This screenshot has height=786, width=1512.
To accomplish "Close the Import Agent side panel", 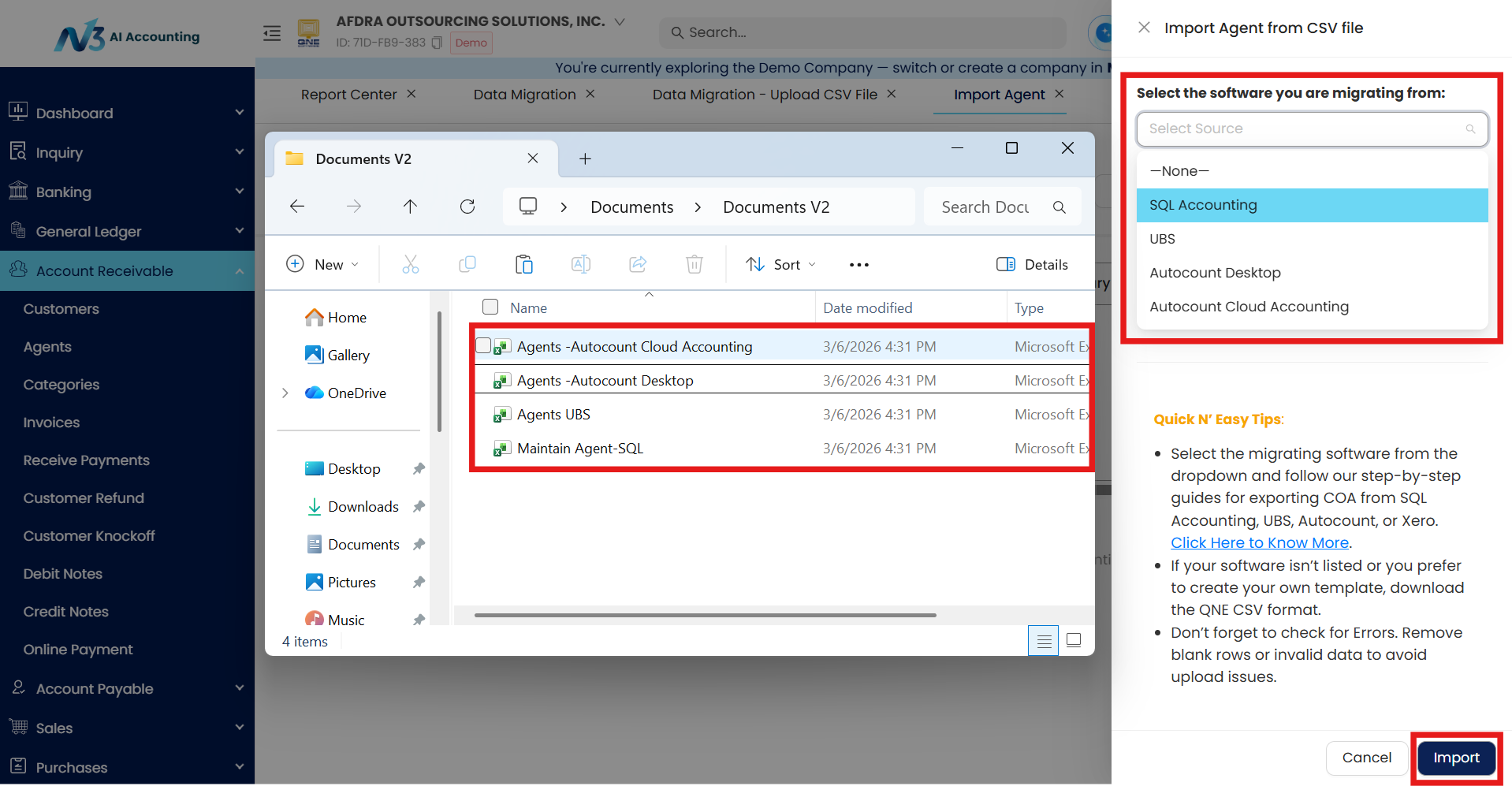I will pos(1144,28).
